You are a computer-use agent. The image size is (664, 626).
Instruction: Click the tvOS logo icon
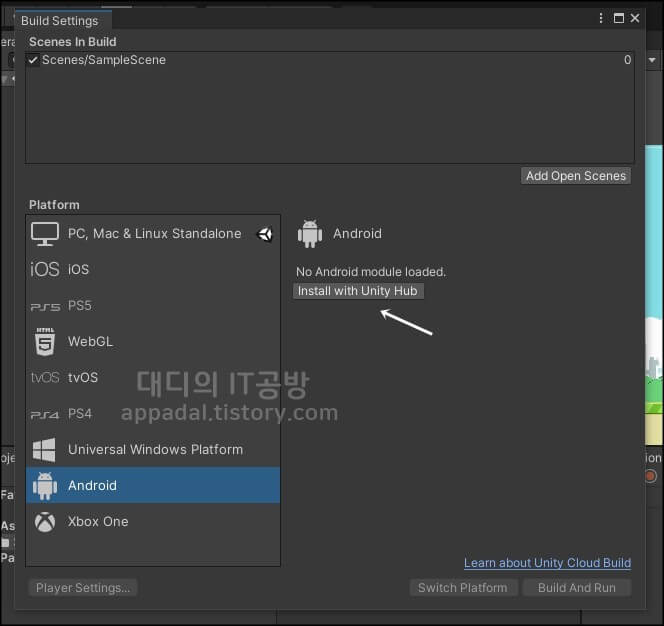(x=44, y=377)
